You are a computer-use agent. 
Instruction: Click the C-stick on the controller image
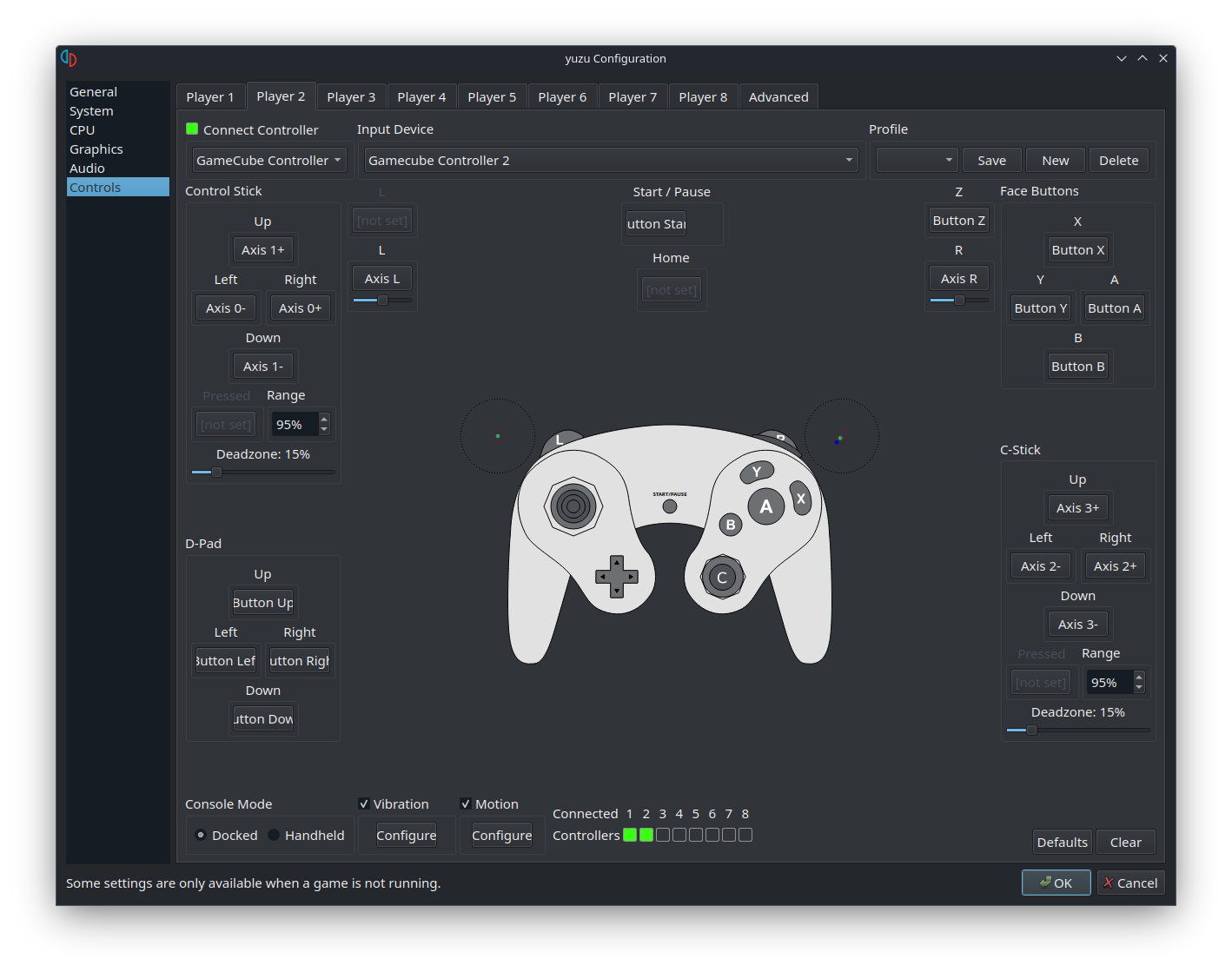[721, 578]
